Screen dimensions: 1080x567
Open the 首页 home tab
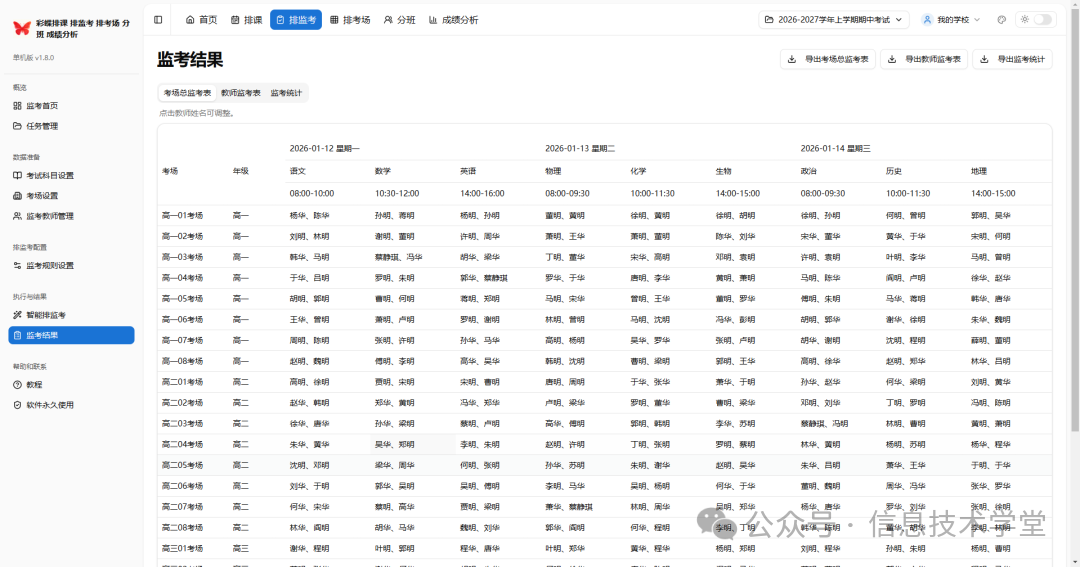click(x=201, y=20)
